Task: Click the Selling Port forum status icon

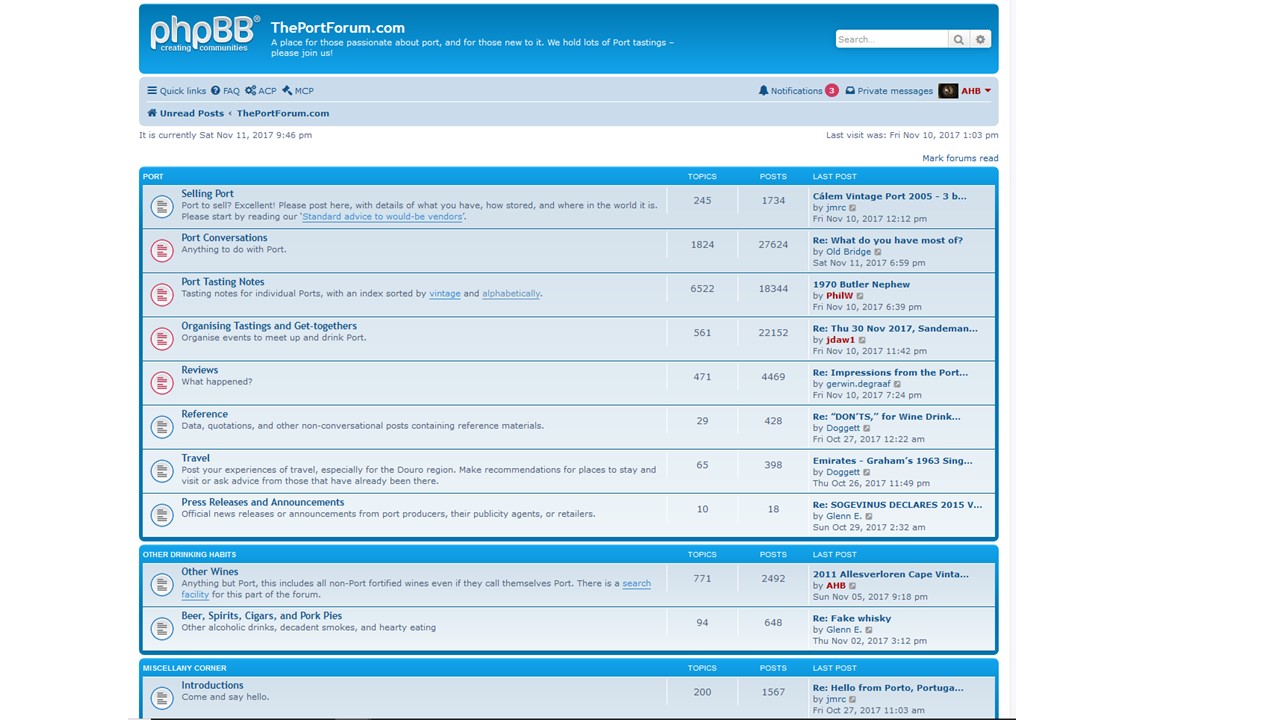Action: tap(161, 206)
